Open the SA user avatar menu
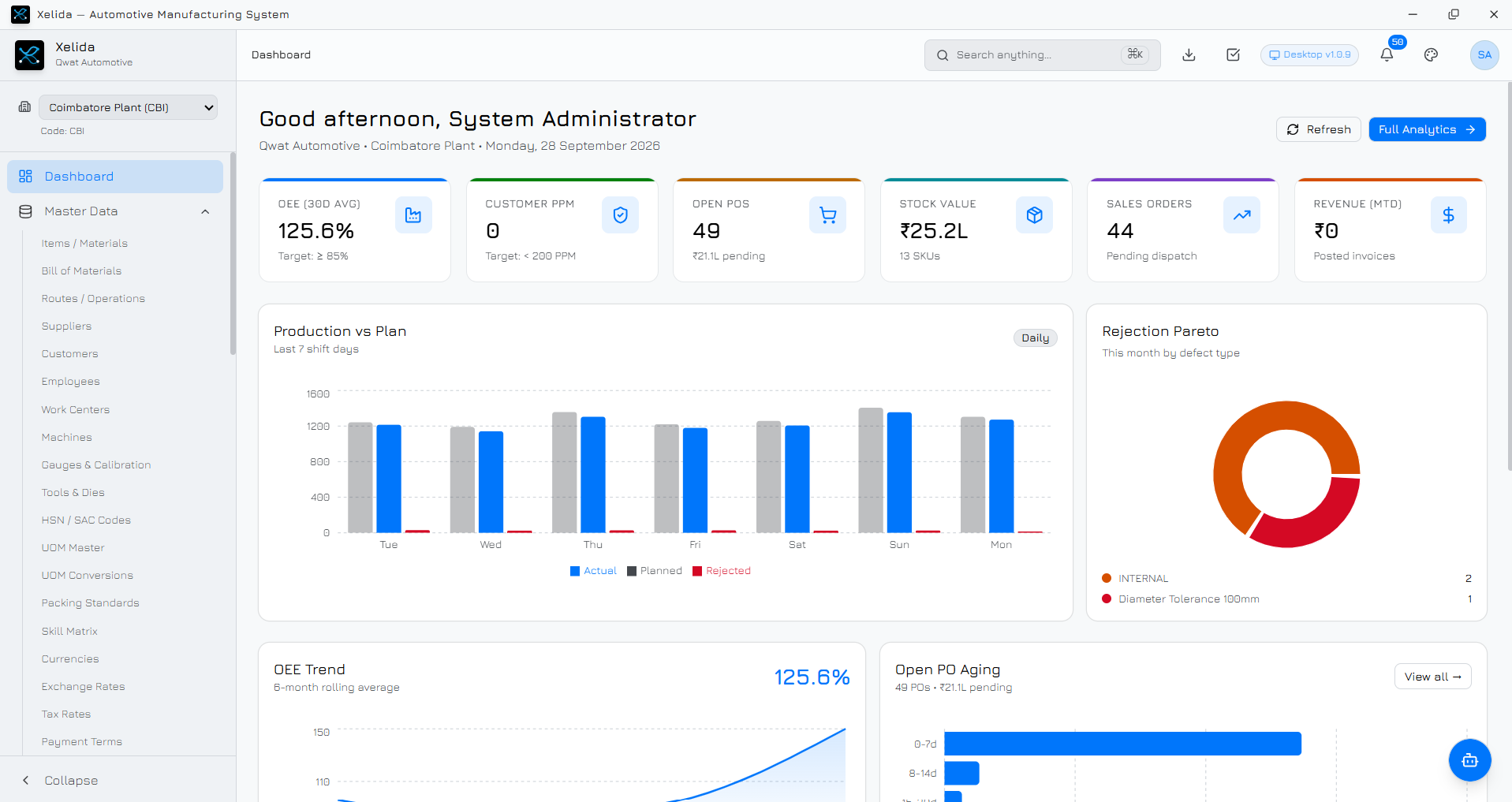The image size is (1512, 802). [1484, 55]
